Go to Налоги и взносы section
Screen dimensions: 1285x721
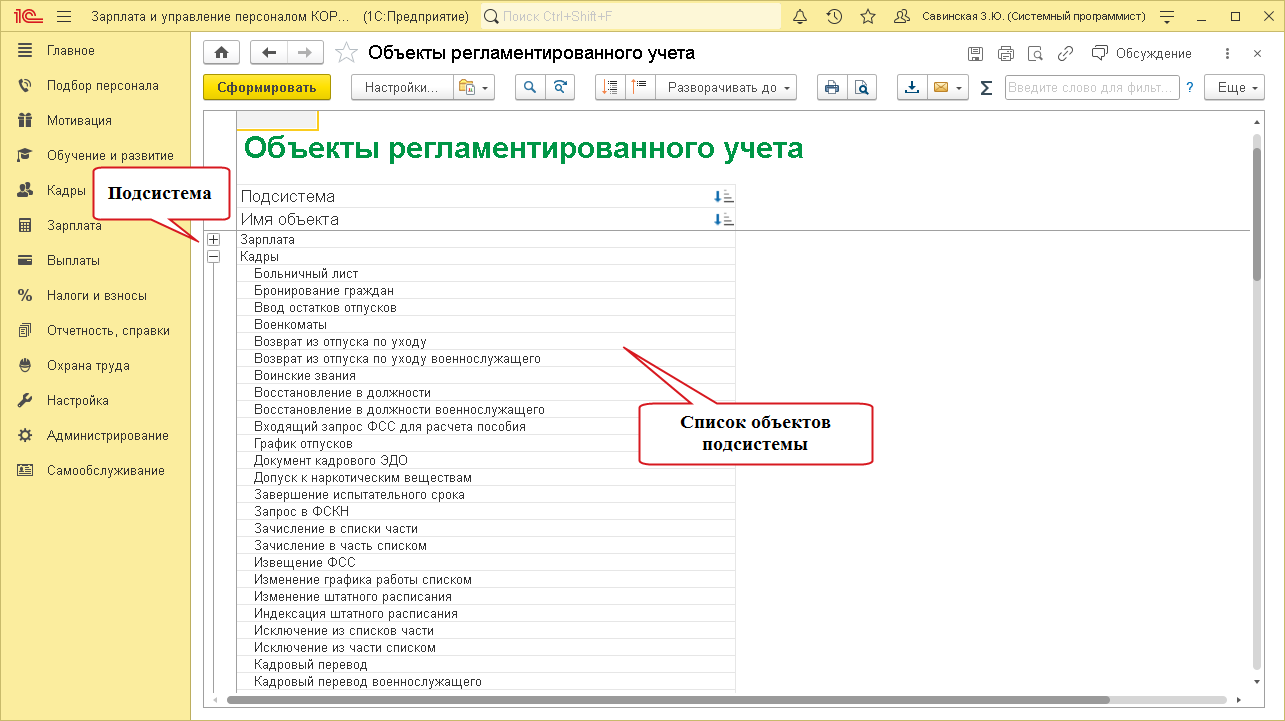(x=96, y=296)
